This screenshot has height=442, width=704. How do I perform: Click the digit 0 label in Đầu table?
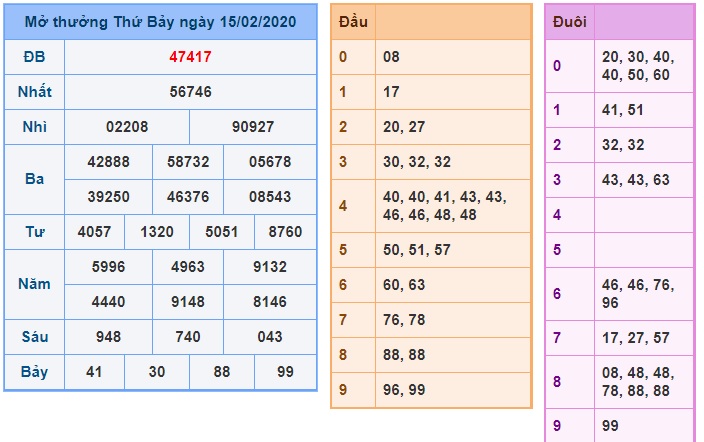(343, 57)
